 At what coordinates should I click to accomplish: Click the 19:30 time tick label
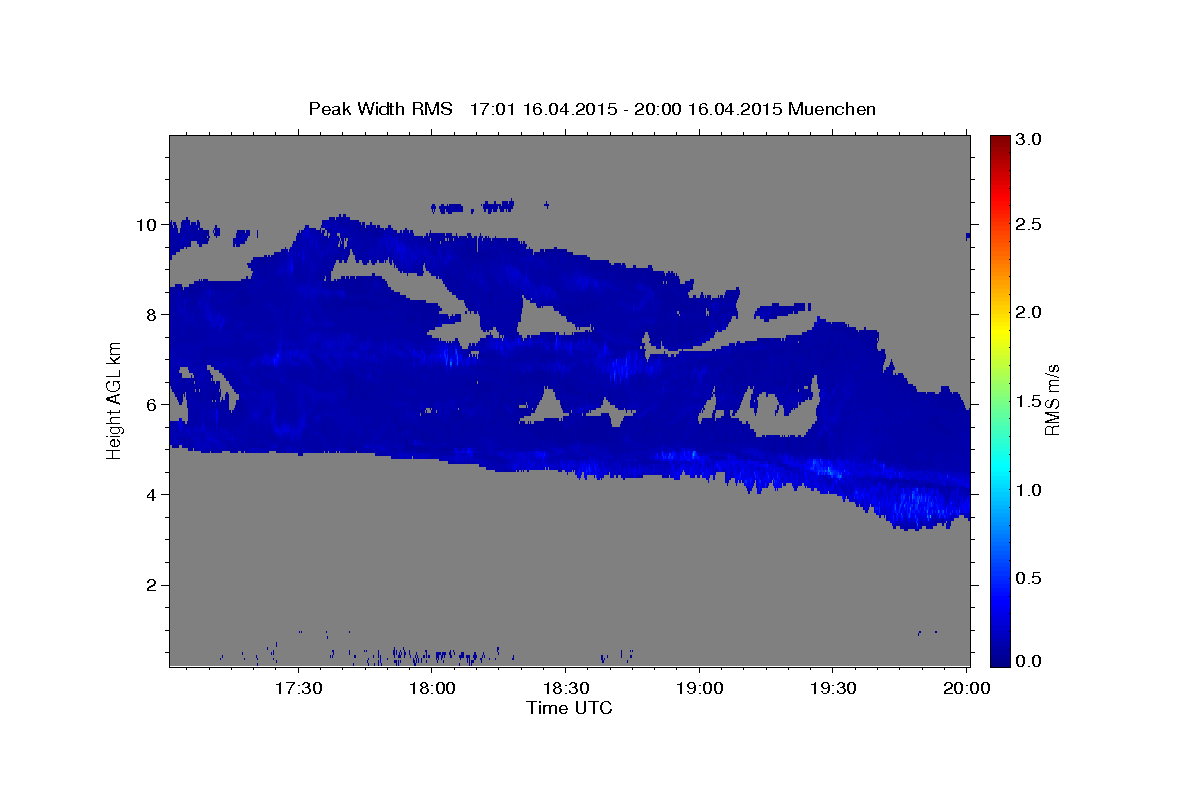tap(833, 689)
